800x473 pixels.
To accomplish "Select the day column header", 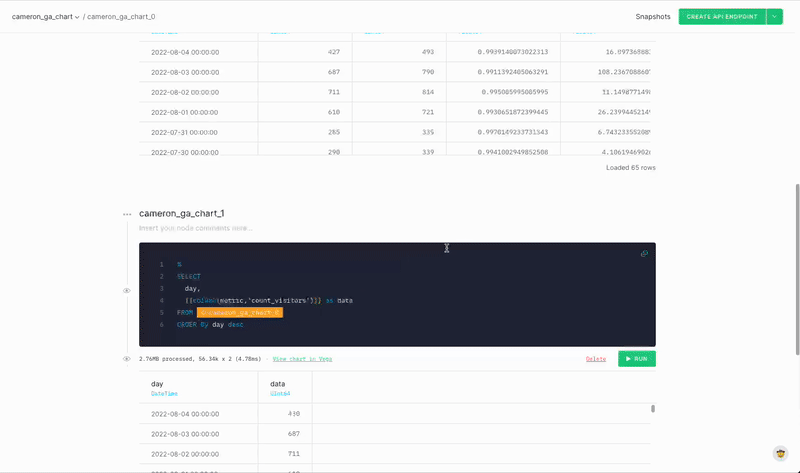I will click(x=157, y=384).
